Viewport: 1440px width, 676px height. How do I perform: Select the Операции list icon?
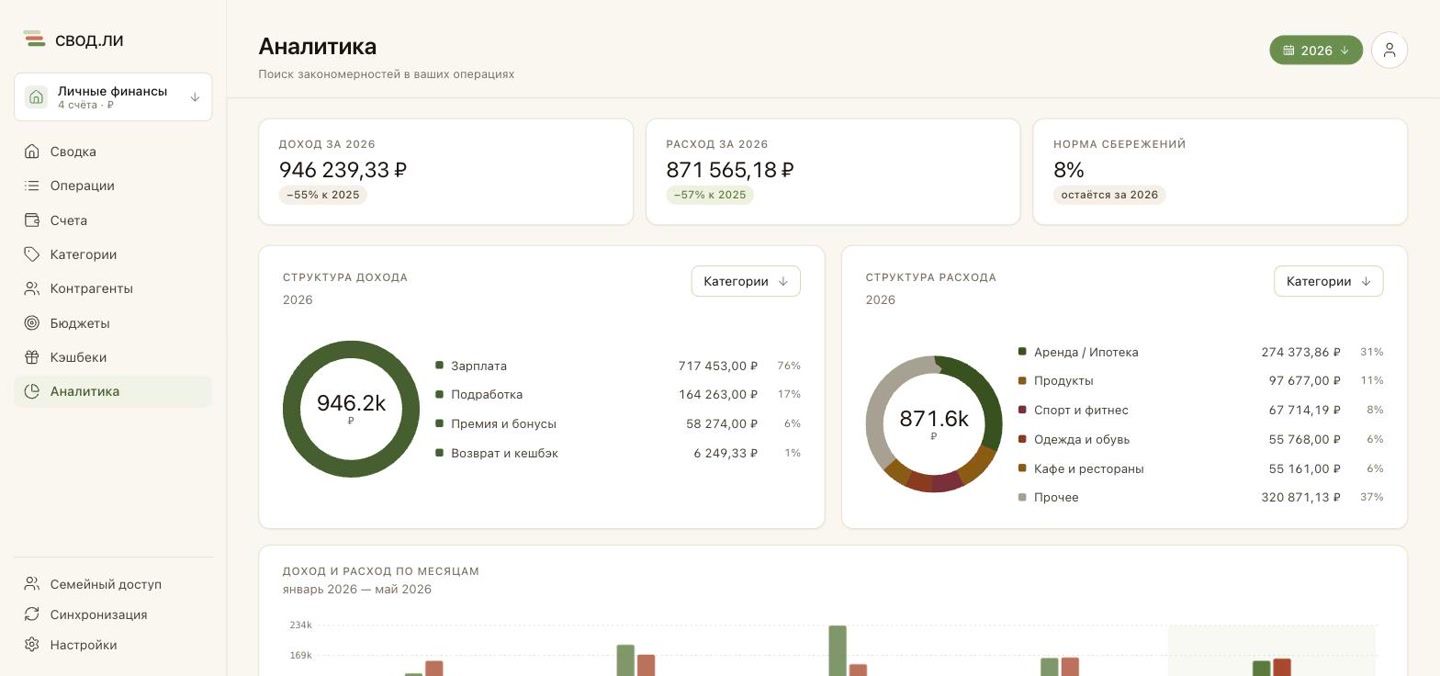32,185
